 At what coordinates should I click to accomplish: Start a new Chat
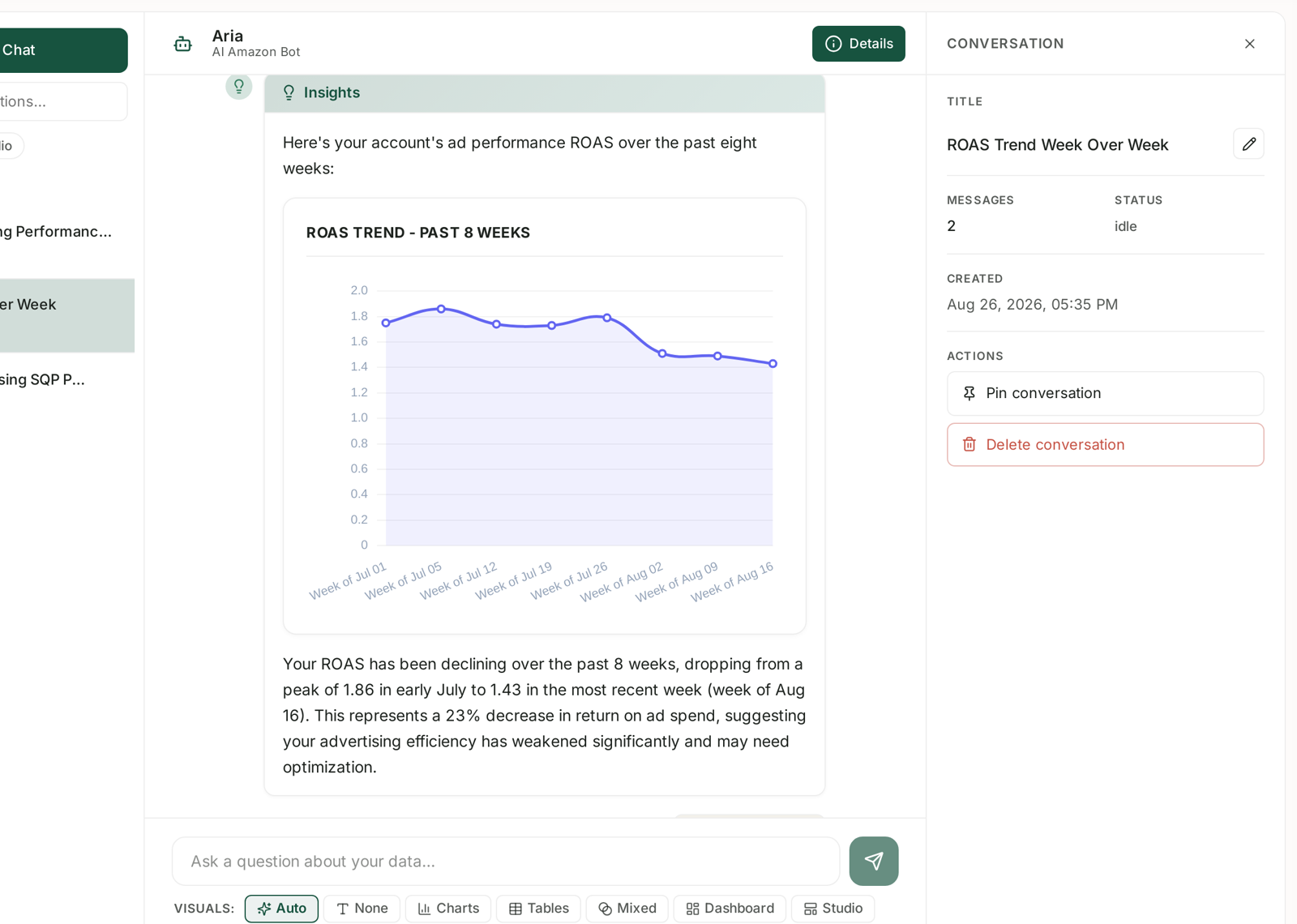click(x=63, y=50)
